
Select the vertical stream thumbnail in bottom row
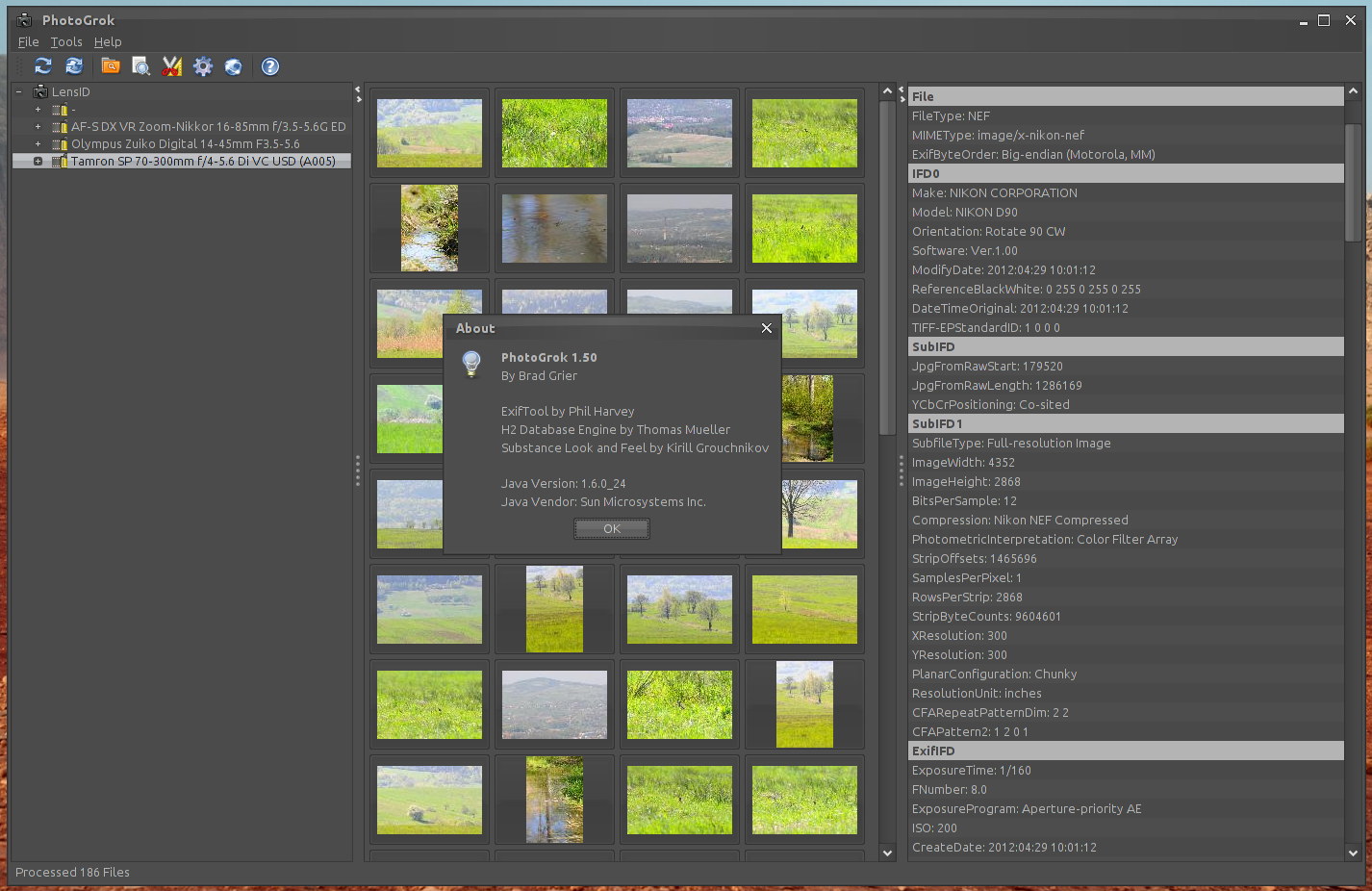(554, 800)
